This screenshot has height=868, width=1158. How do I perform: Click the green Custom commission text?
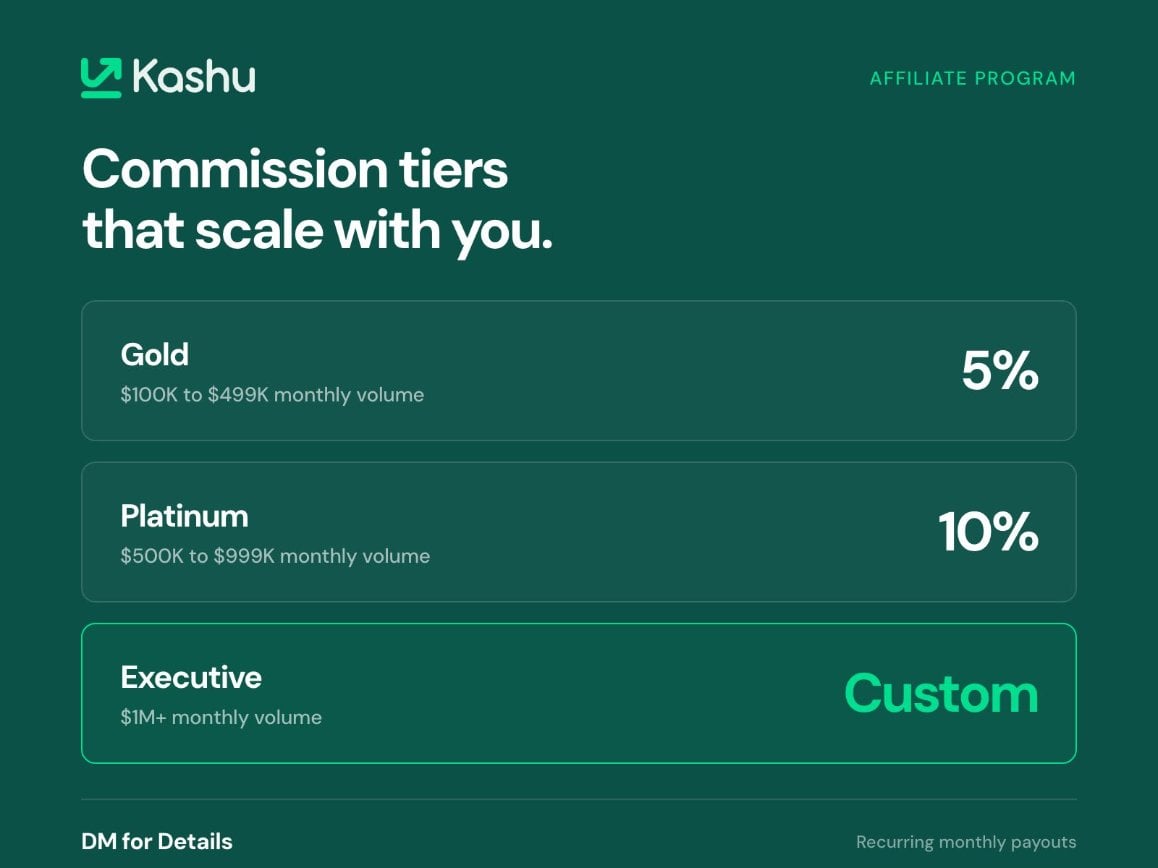tap(942, 694)
